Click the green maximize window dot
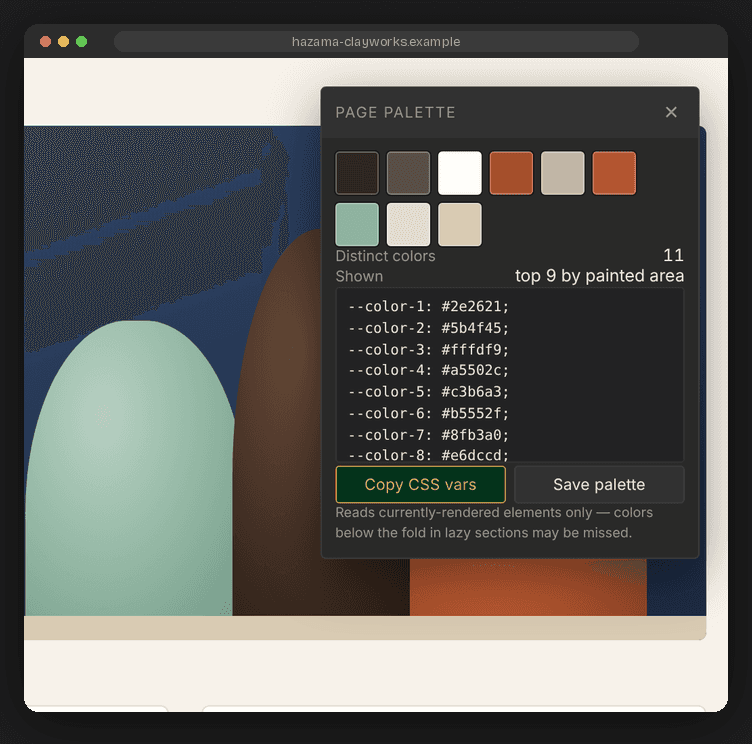This screenshot has height=744, width=752. [82, 42]
